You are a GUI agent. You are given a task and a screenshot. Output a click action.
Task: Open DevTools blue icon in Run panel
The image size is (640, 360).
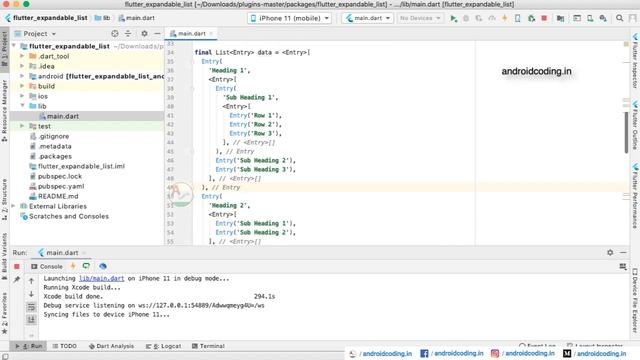tap(103, 266)
